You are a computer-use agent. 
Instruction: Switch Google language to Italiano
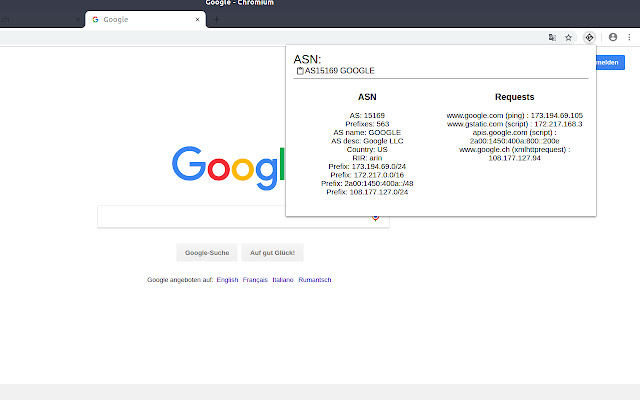pos(283,280)
